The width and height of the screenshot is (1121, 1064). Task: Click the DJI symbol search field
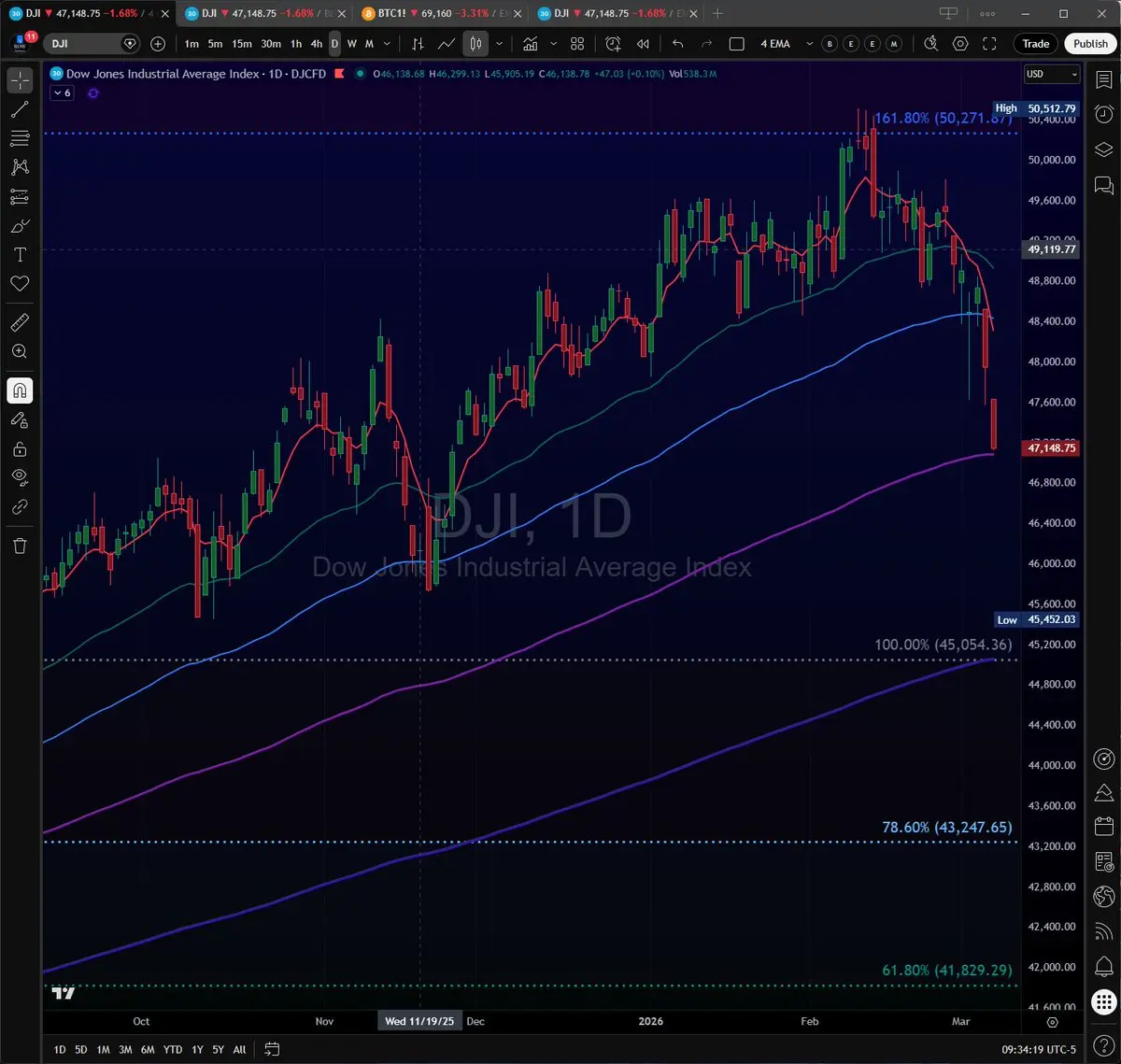click(93, 44)
